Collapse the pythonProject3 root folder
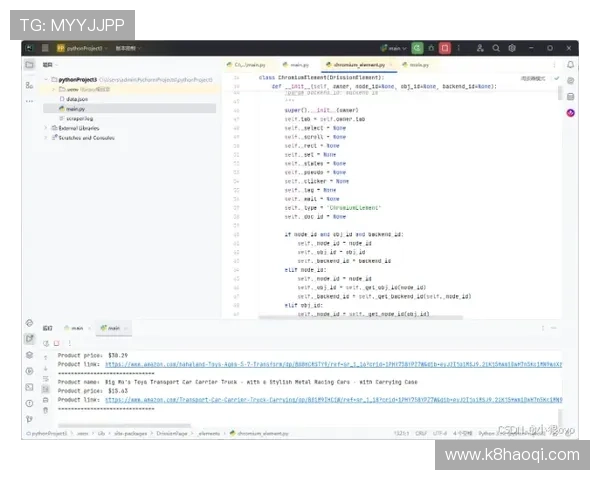 pos(46,80)
